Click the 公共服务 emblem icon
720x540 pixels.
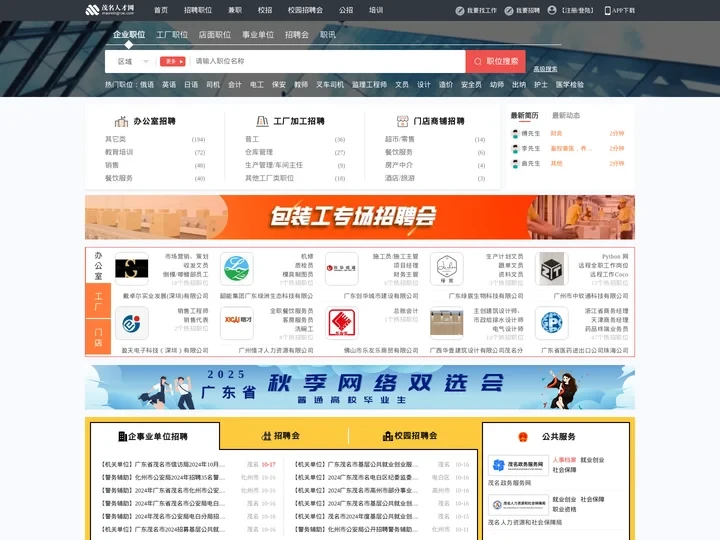[x=523, y=437]
